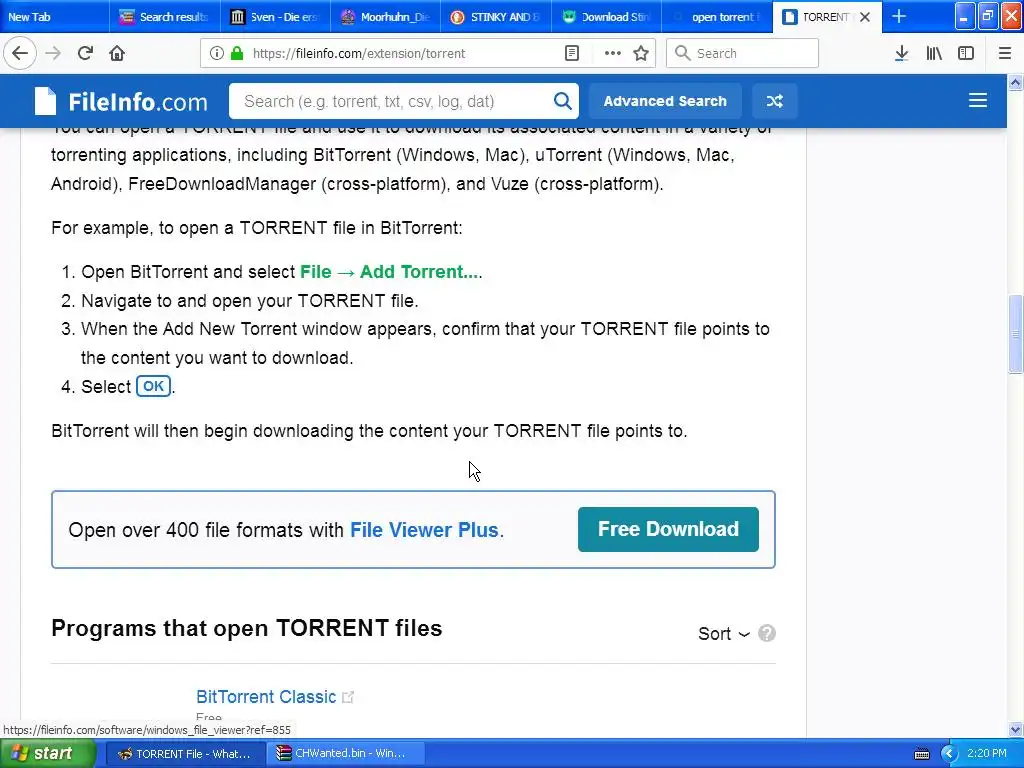
Task: Open TORRENT File taskbar window
Action: click(x=185, y=754)
